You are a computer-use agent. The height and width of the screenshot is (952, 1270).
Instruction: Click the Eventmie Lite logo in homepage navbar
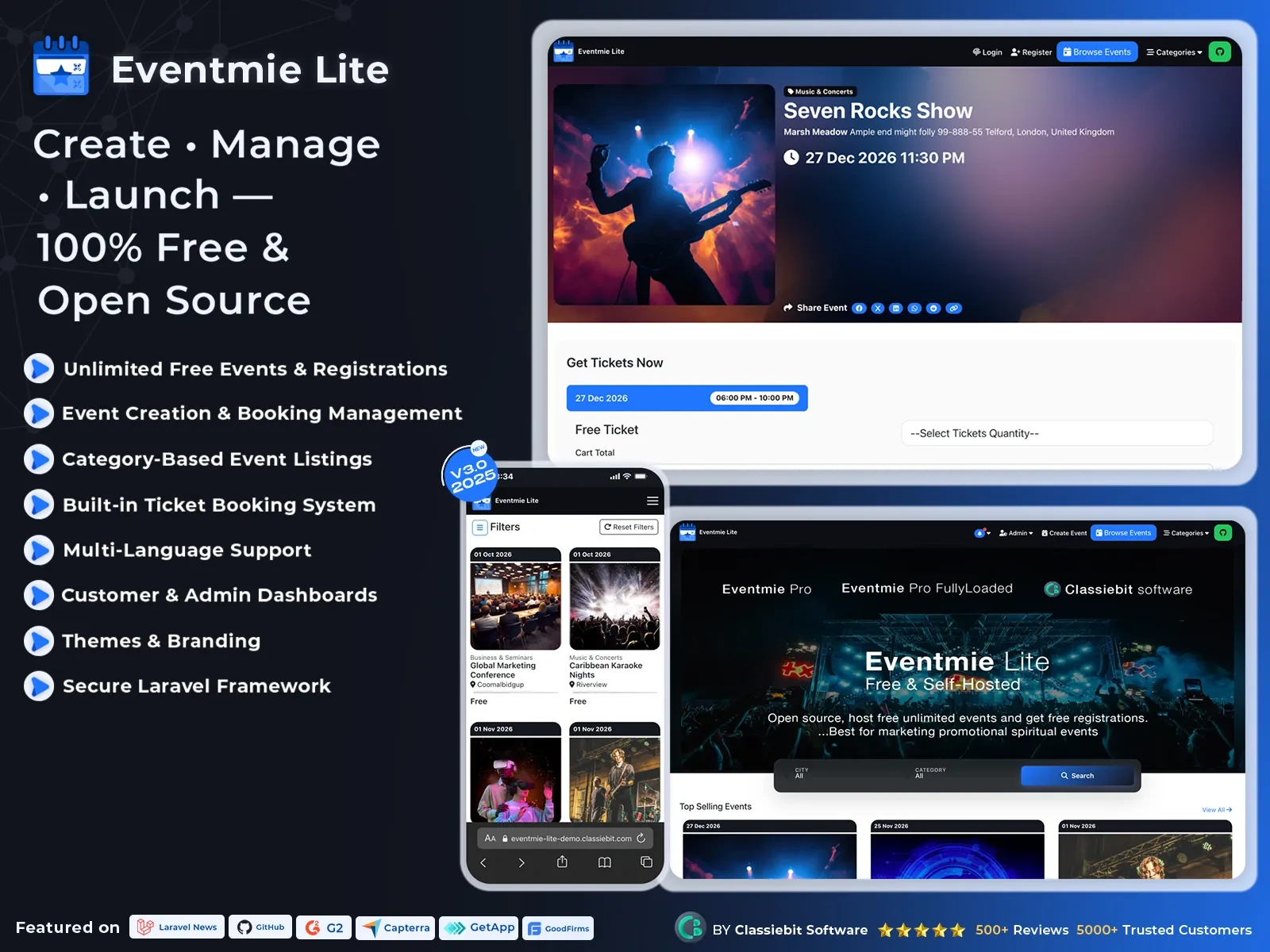[687, 532]
